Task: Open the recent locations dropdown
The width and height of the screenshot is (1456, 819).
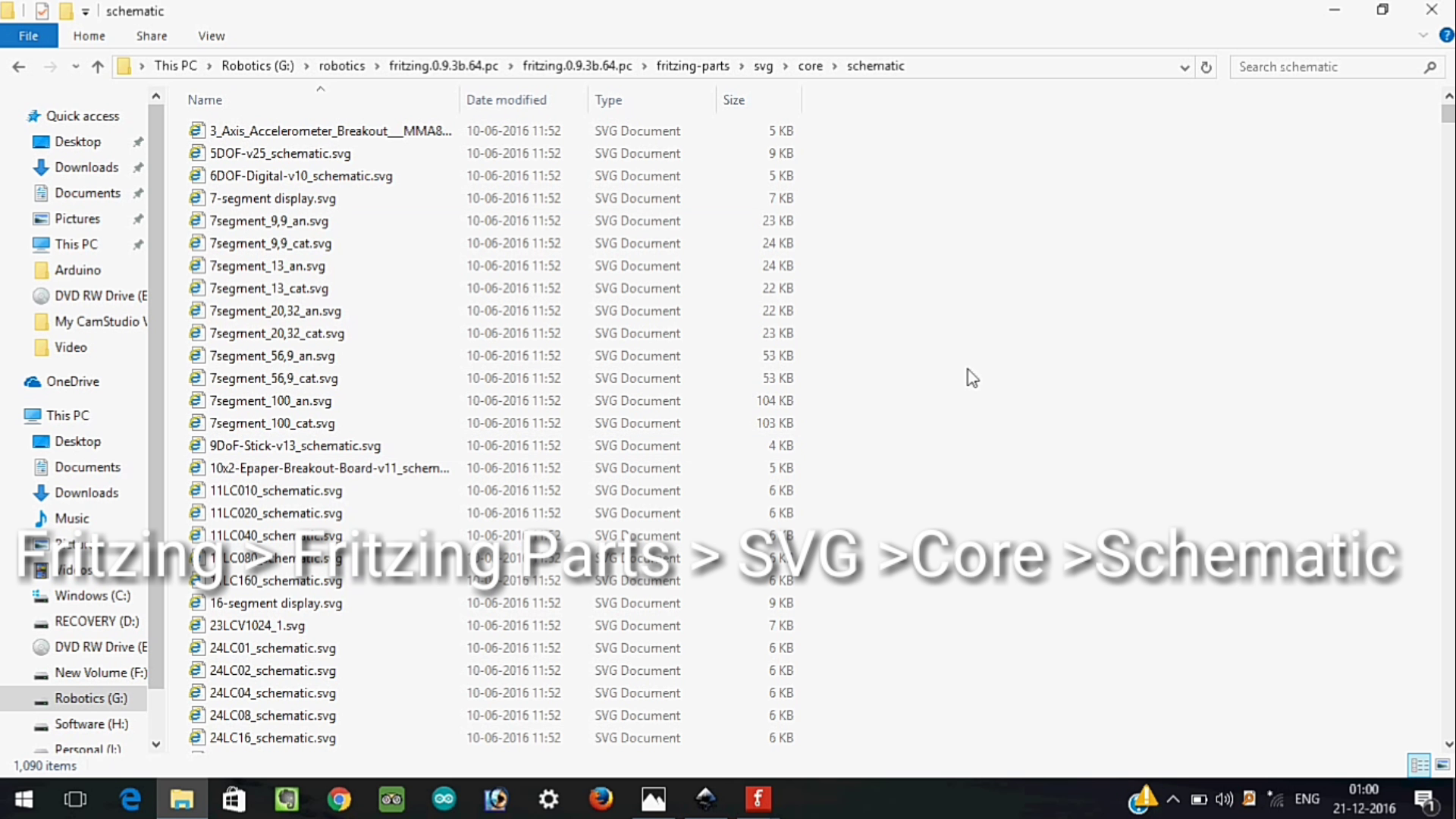Action: [75, 67]
